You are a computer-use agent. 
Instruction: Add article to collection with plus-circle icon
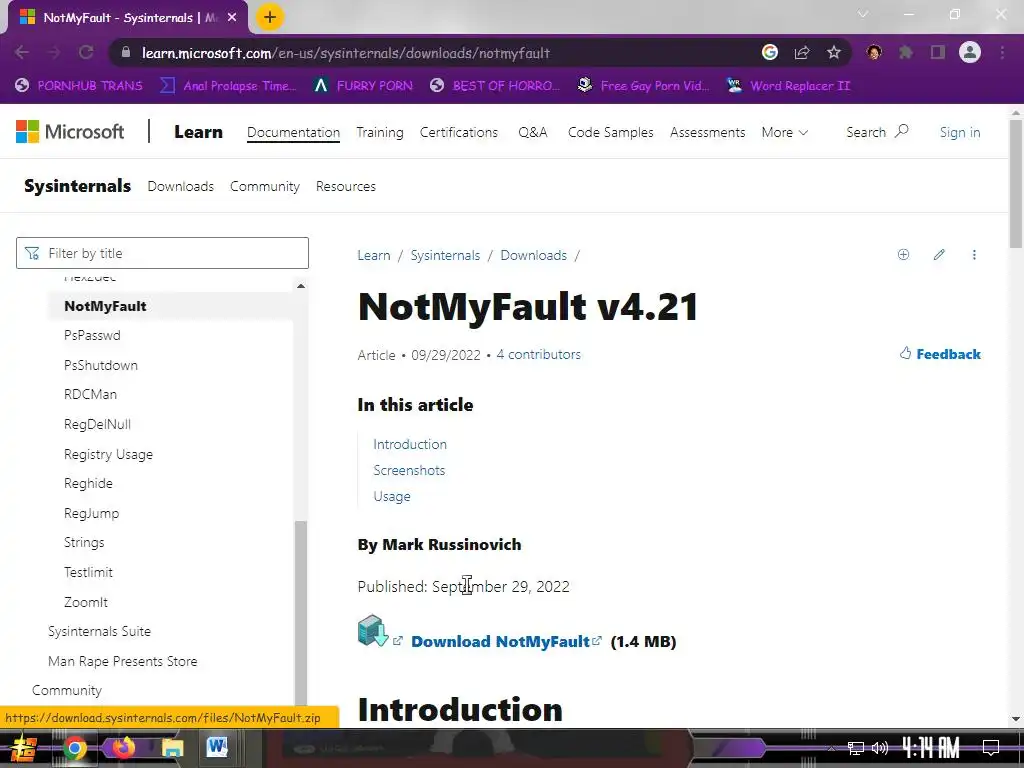[903, 255]
